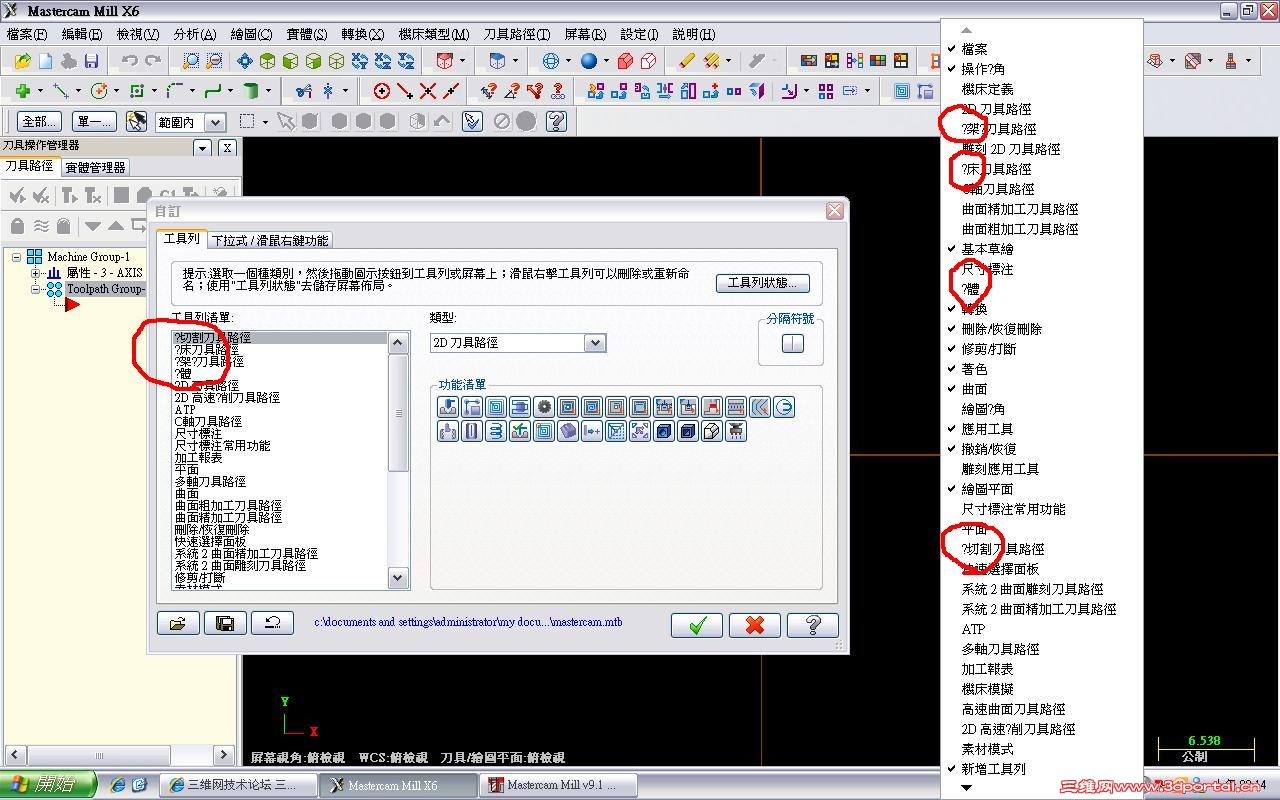1280x800 pixels.
Task: Click the 工具列狀態... button
Action: pyautogui.click(x=762, y=283)
